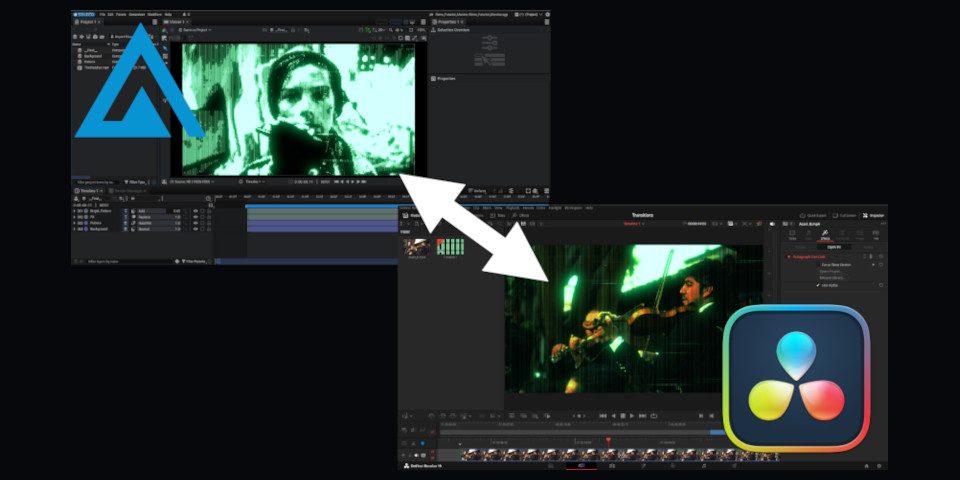Open the File menu in Autograph
Screen dimensions: 960x480
pyautogui.click(x=103, y=14)
